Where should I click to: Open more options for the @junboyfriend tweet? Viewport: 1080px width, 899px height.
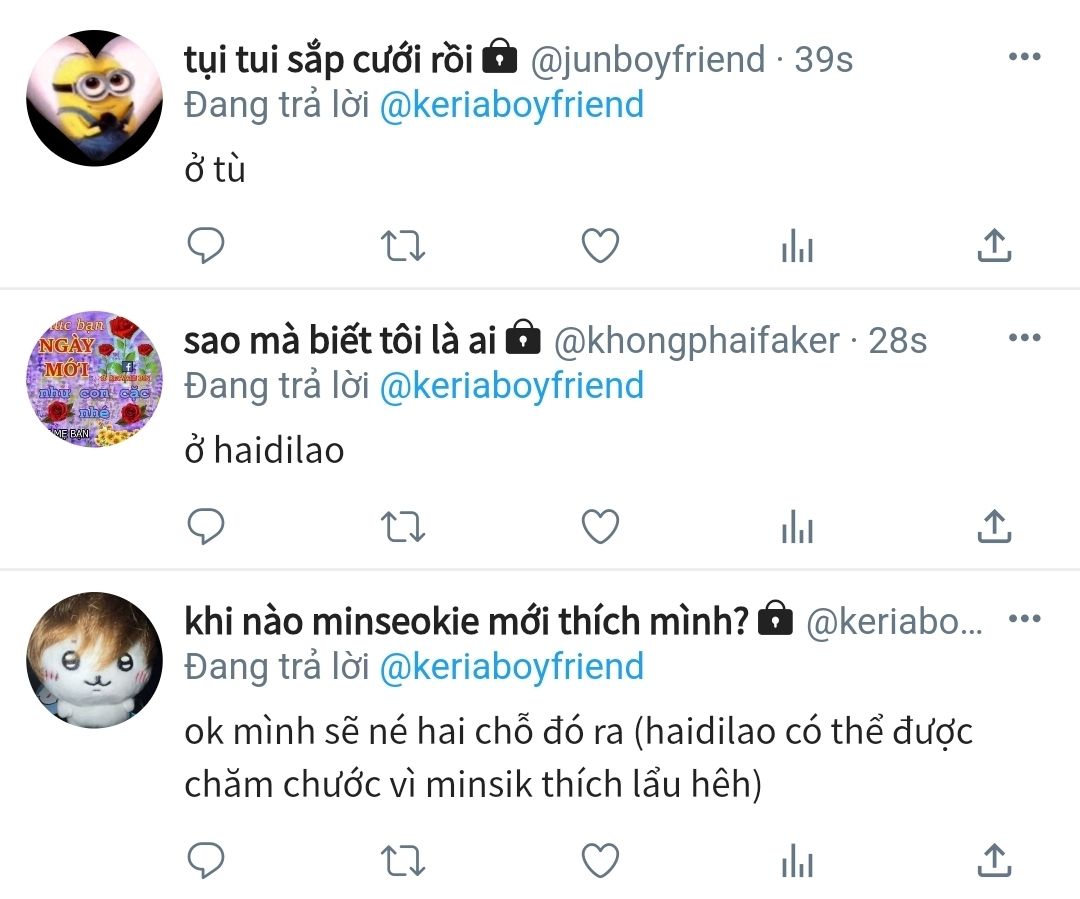(1024, 56)
